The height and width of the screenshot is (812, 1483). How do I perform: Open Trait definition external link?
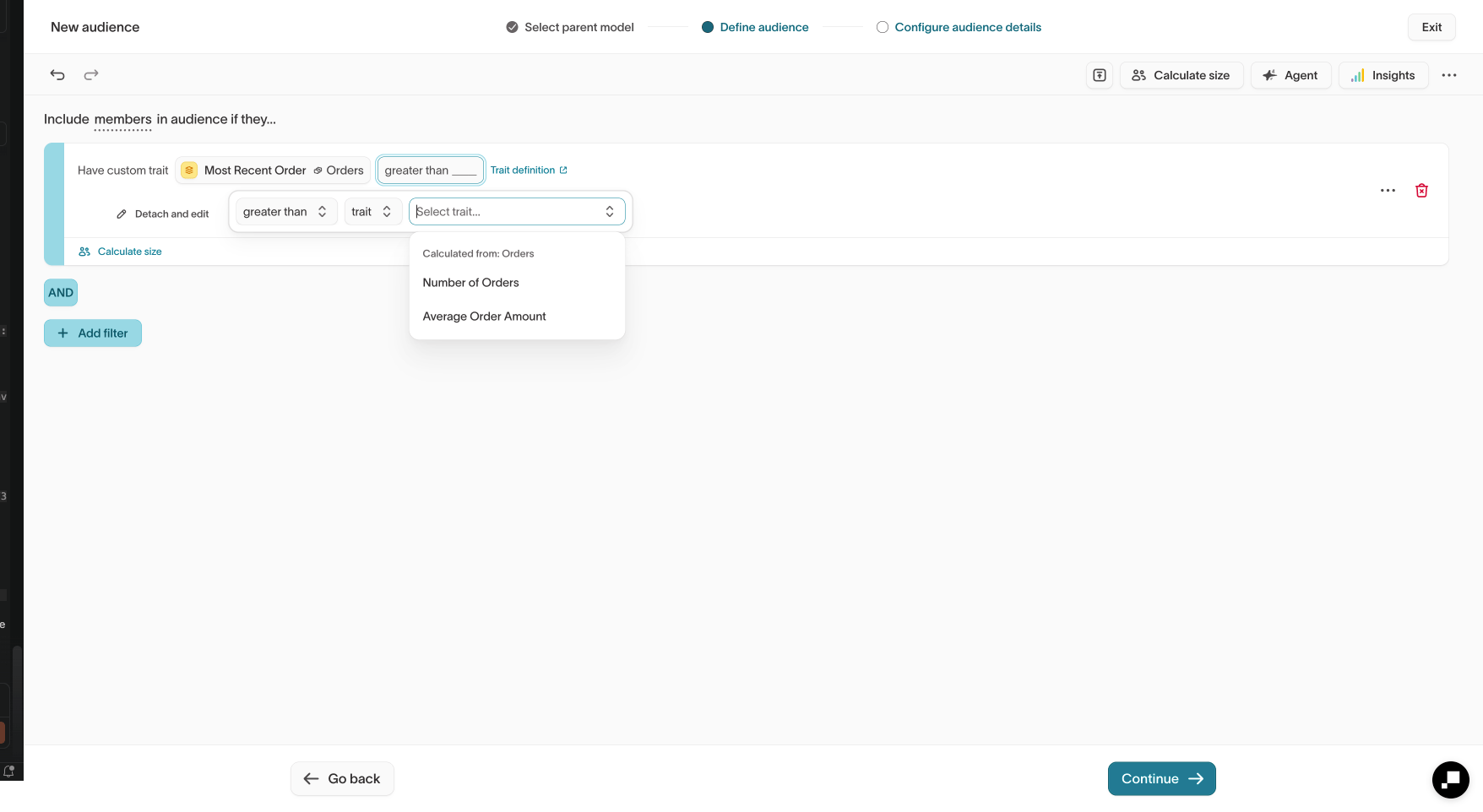tap(529, 171)
